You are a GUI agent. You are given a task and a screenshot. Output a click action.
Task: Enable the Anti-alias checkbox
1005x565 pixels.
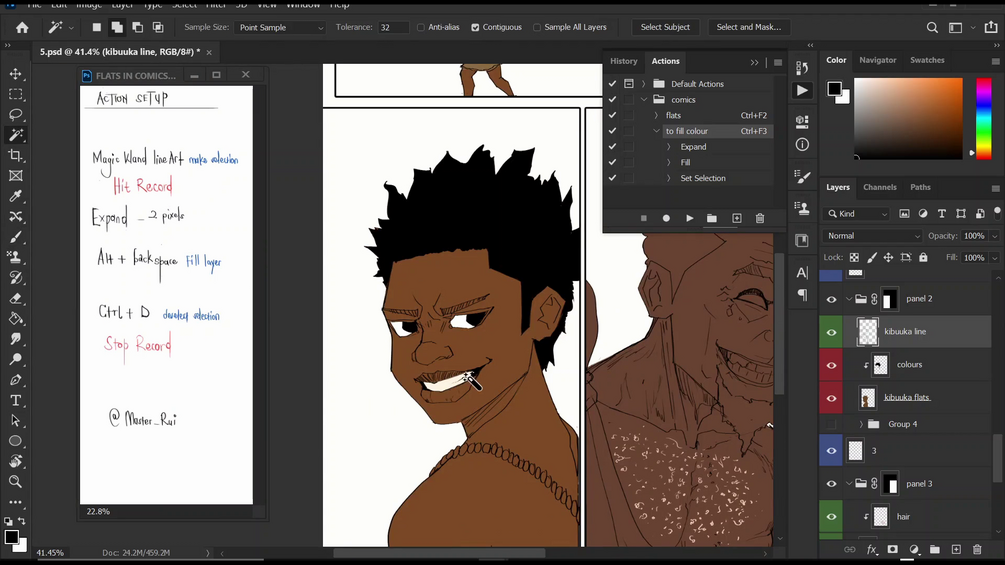(x=420, y=28)
